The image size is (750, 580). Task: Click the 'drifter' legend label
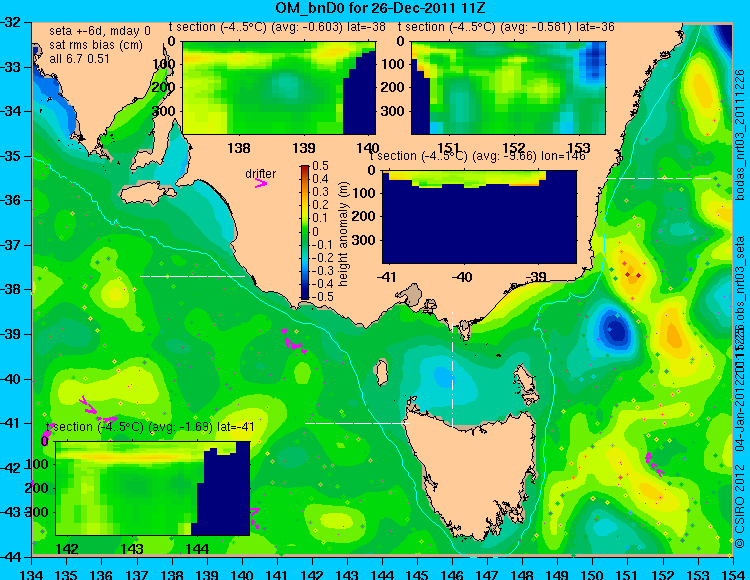point(261,174)
